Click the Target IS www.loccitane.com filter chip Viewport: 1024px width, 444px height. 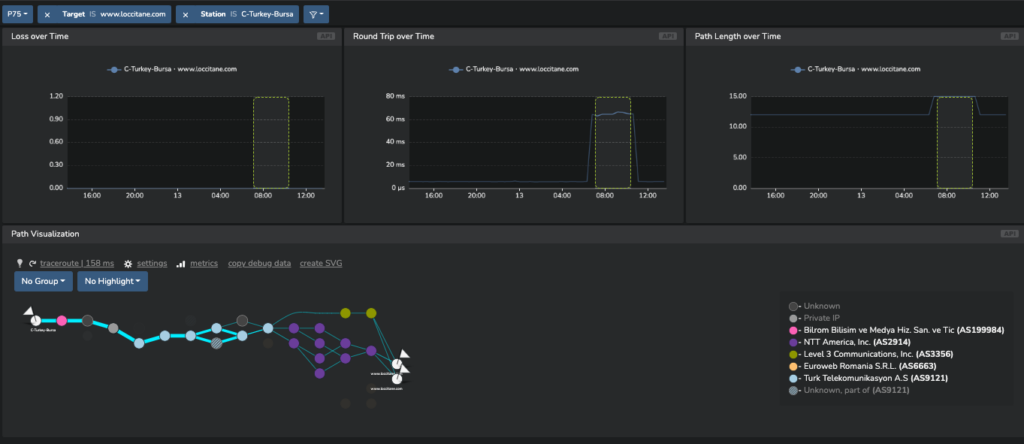click(104, 14)
